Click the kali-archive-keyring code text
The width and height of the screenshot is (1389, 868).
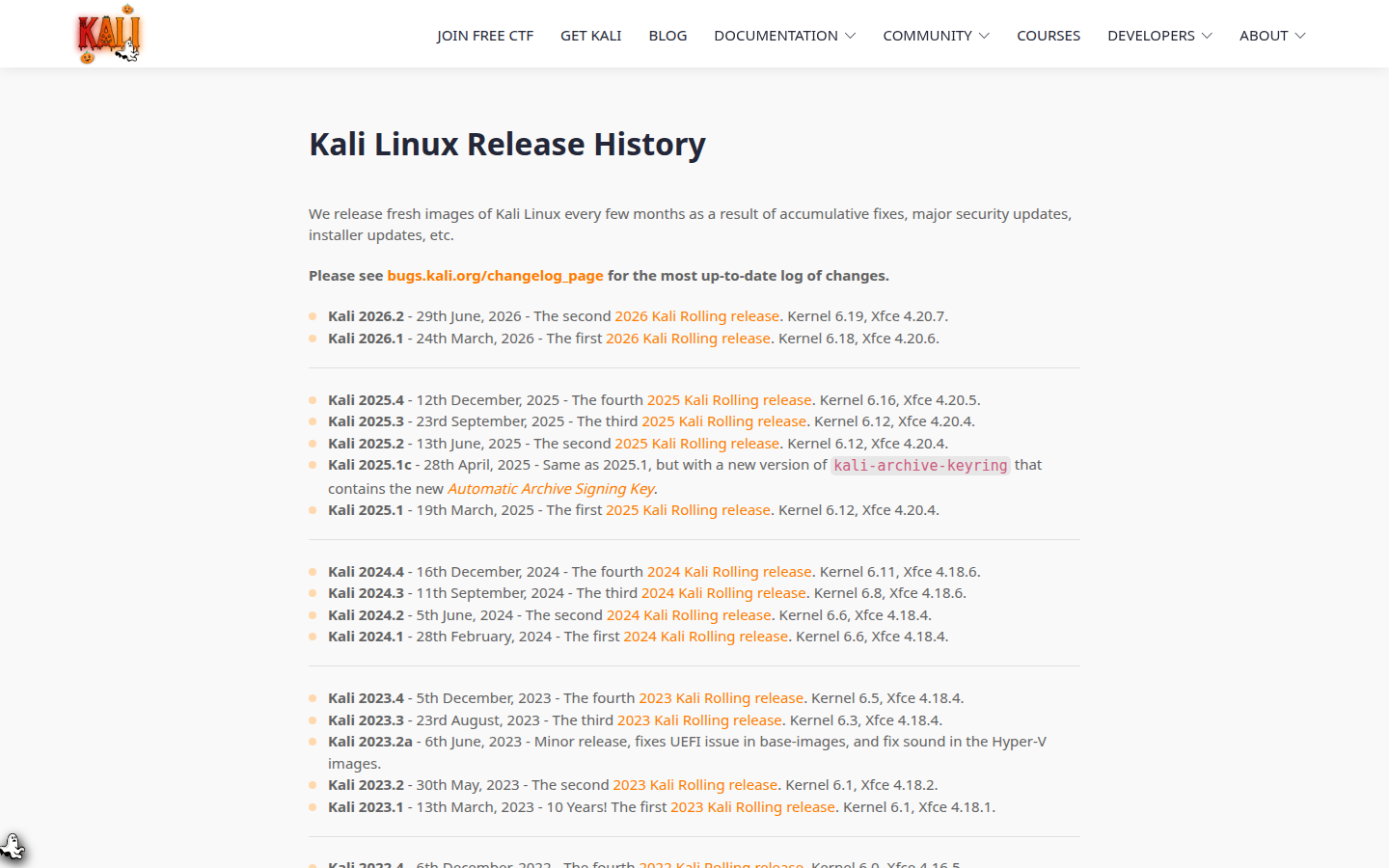pyautogui.click(x=920, y=466)
